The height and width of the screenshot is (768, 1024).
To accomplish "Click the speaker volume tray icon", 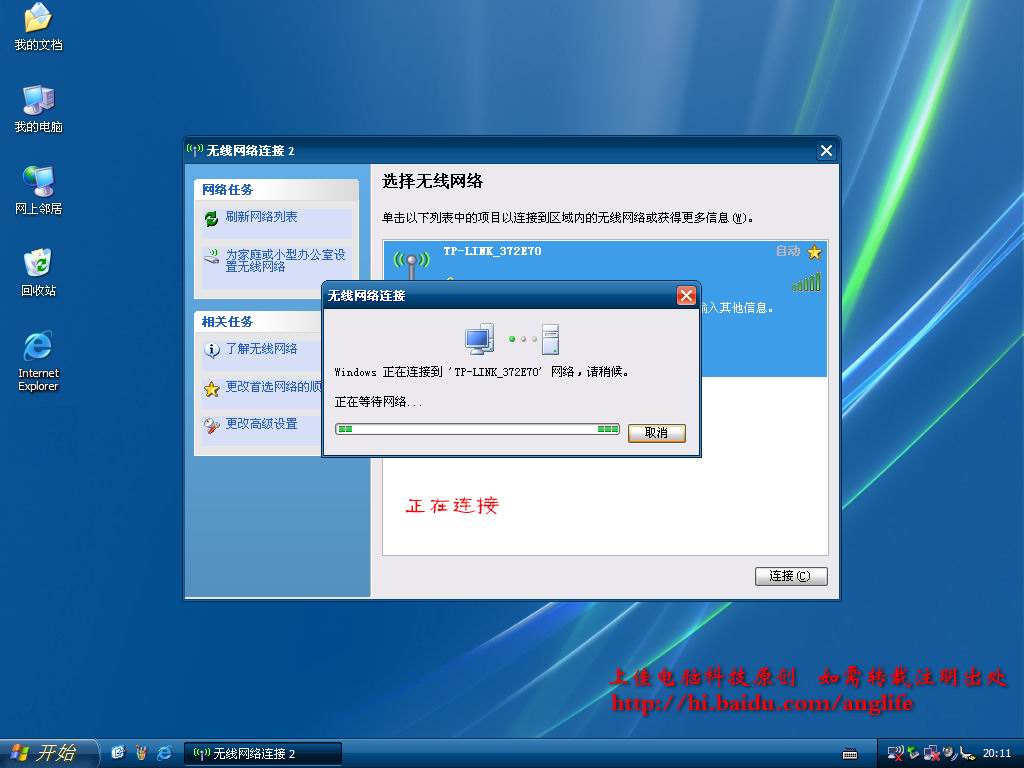I will pos(949,753).
